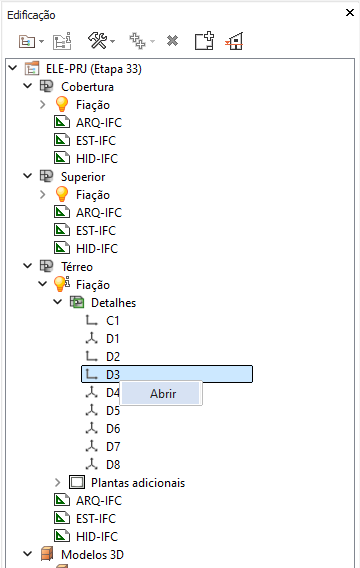Viewport: 360px width, 568px height.
Task: Click the delete X toolbar icon
Action: pyautogui.click(x=172, y=41)
